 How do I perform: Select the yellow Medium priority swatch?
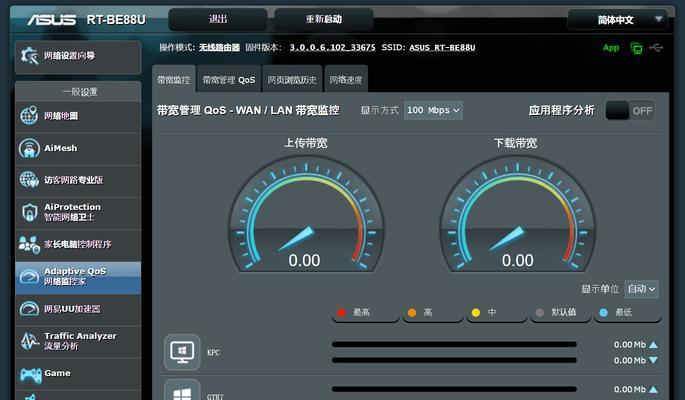(476, 312)
